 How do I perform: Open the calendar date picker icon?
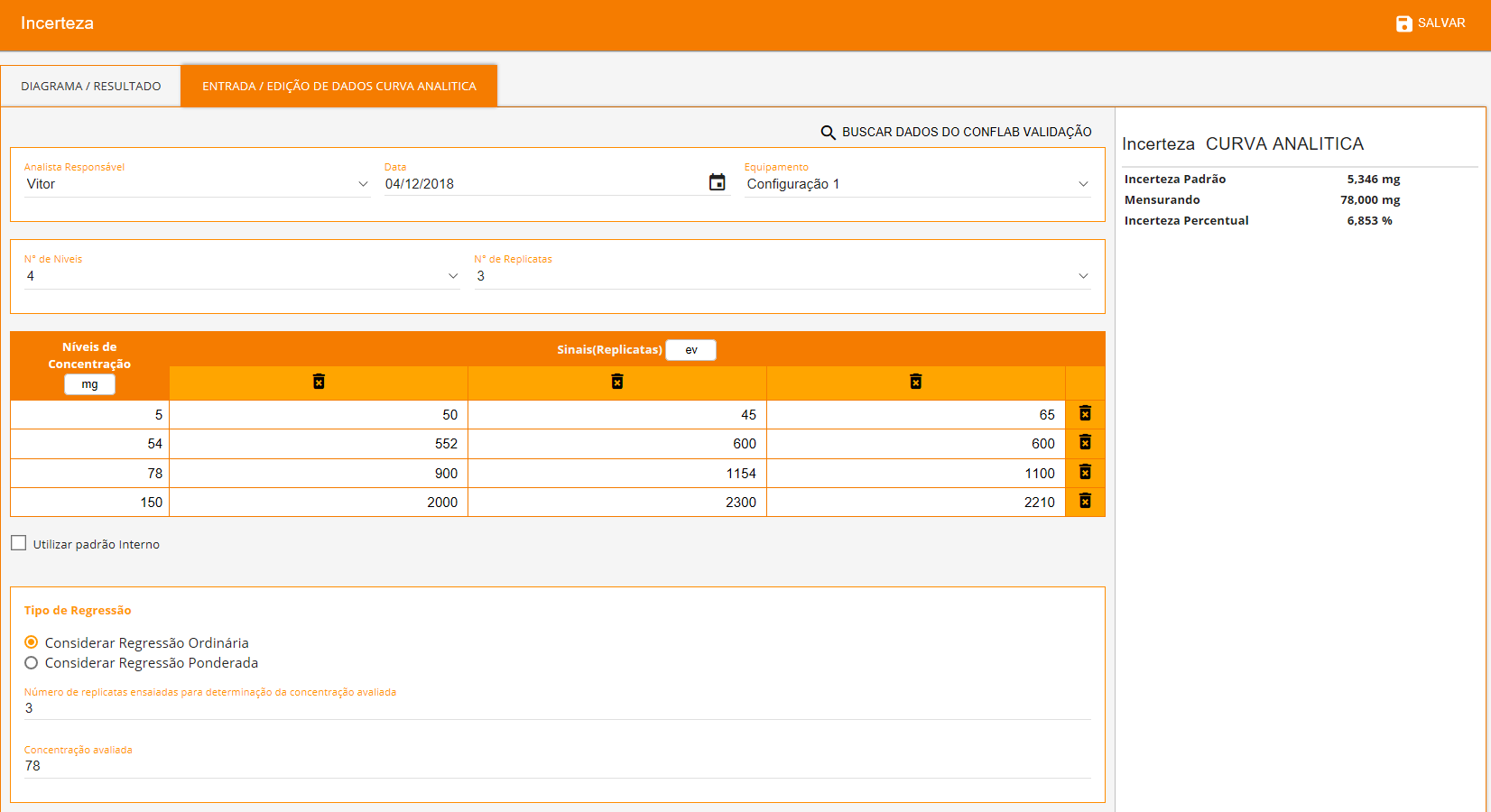coord(717,183)
